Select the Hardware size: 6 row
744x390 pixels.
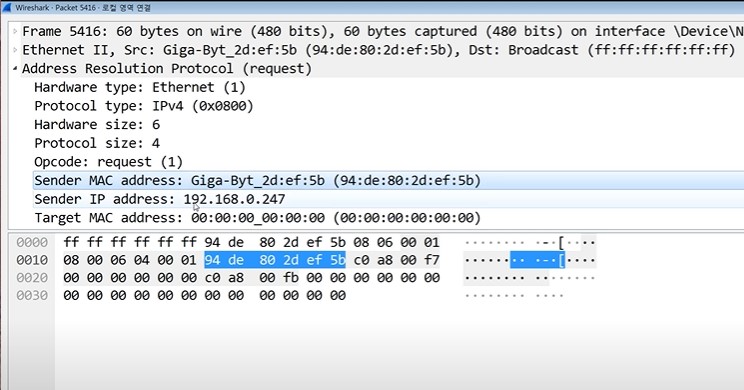(97, 124)
